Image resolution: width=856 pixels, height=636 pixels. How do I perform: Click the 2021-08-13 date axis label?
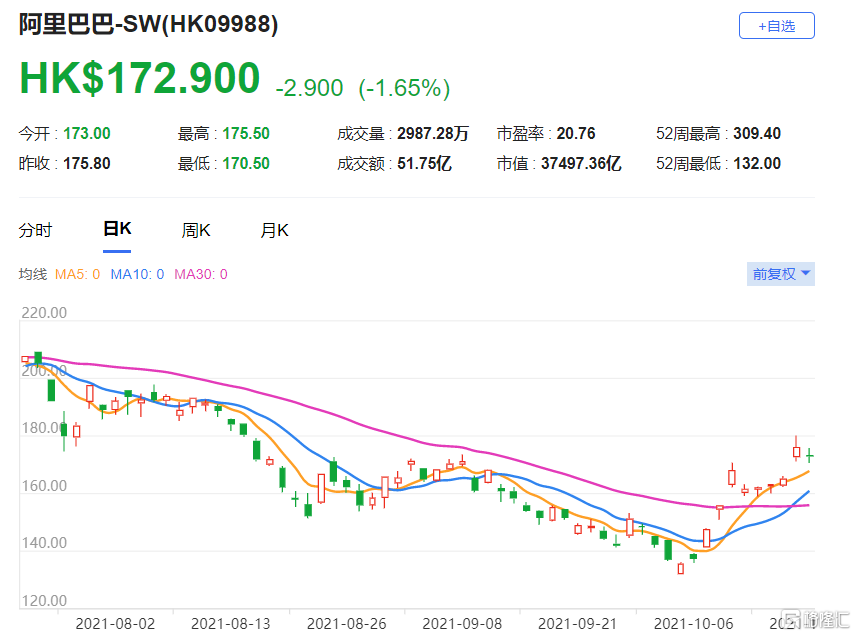point(231,623)
